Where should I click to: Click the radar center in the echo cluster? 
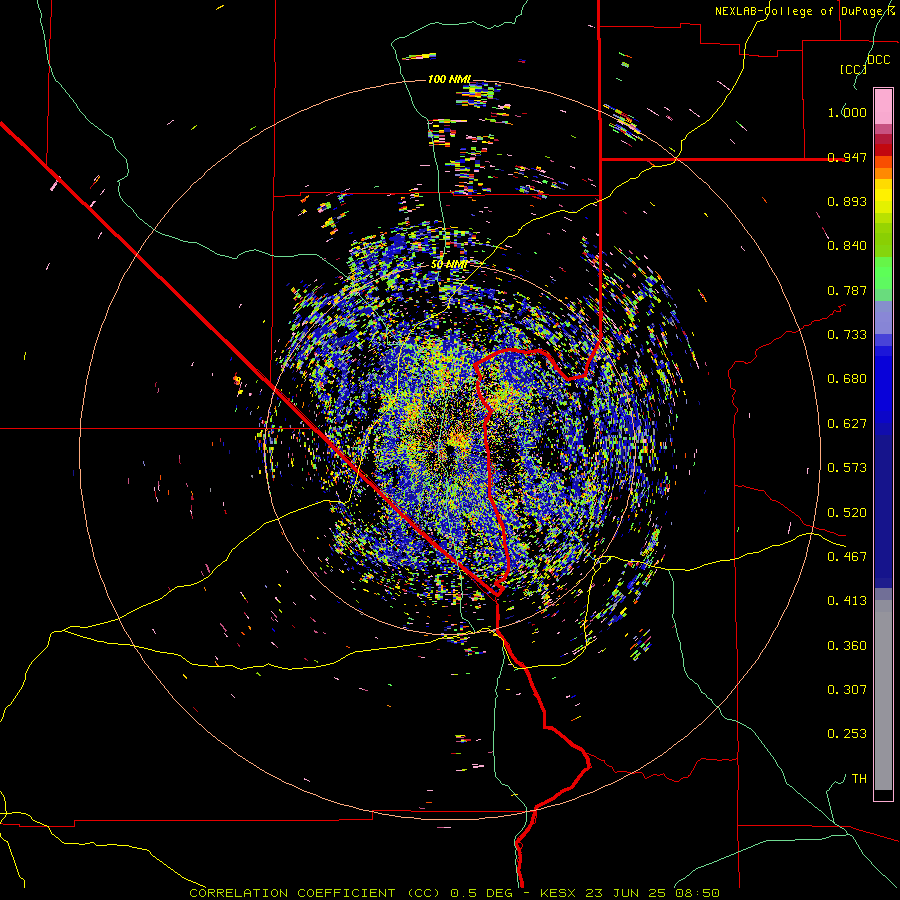point(450,451)
